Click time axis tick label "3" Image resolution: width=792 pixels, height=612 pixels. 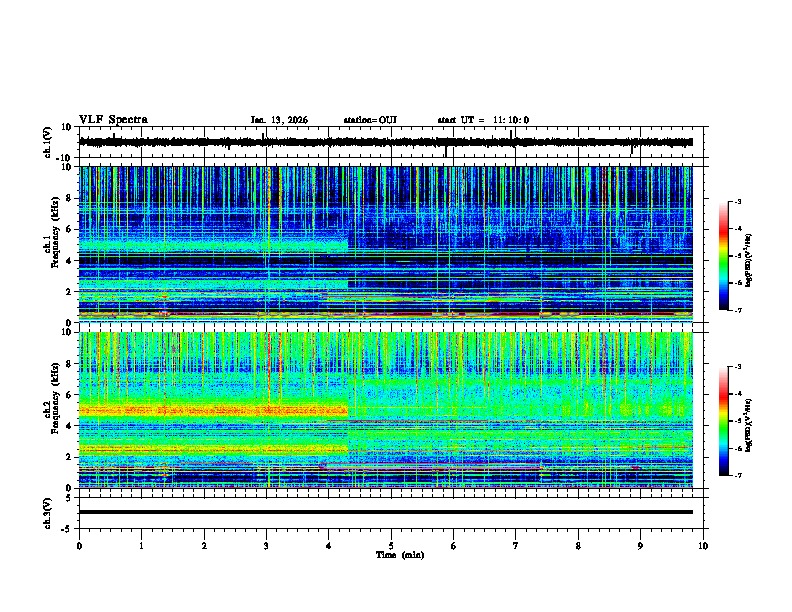266,546
